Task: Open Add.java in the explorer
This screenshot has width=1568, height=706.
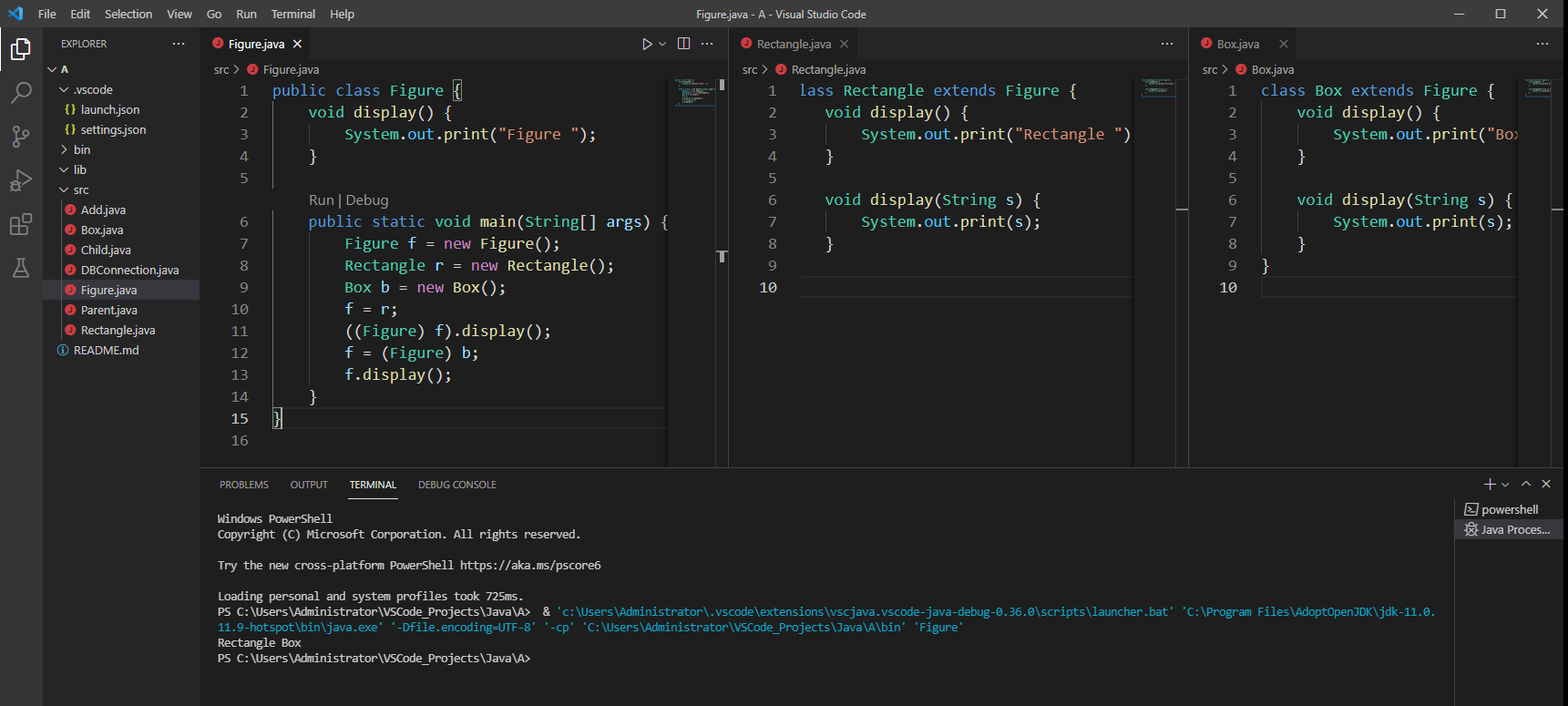Action: pos(121,210)
